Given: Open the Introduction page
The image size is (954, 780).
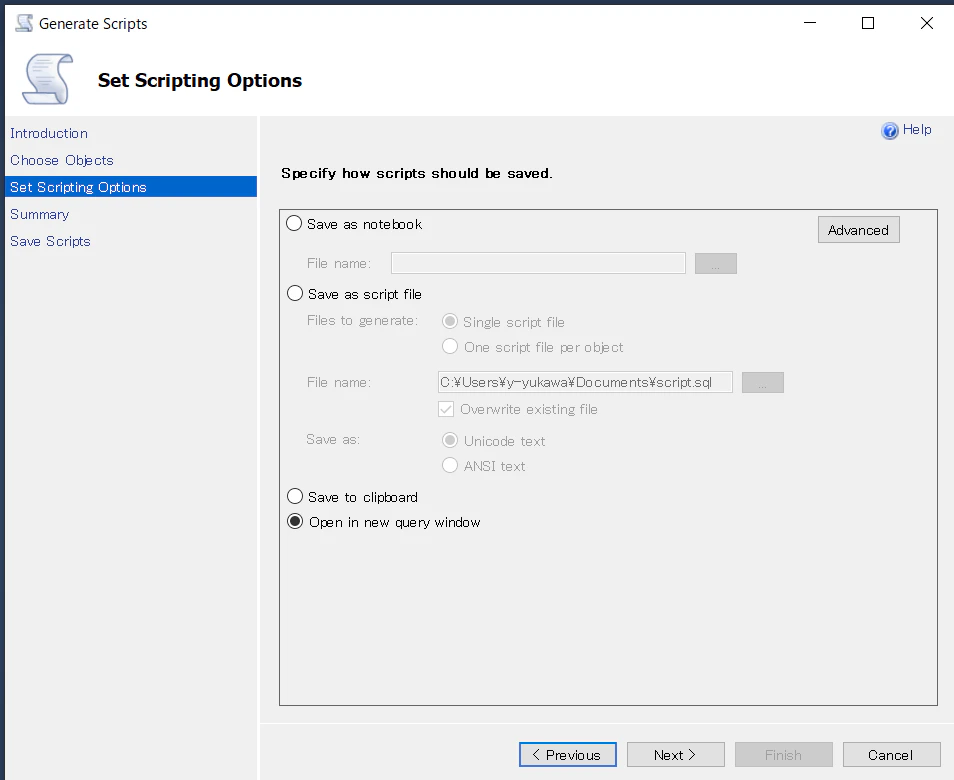Looking at the screenshot, I should point(49,133).
